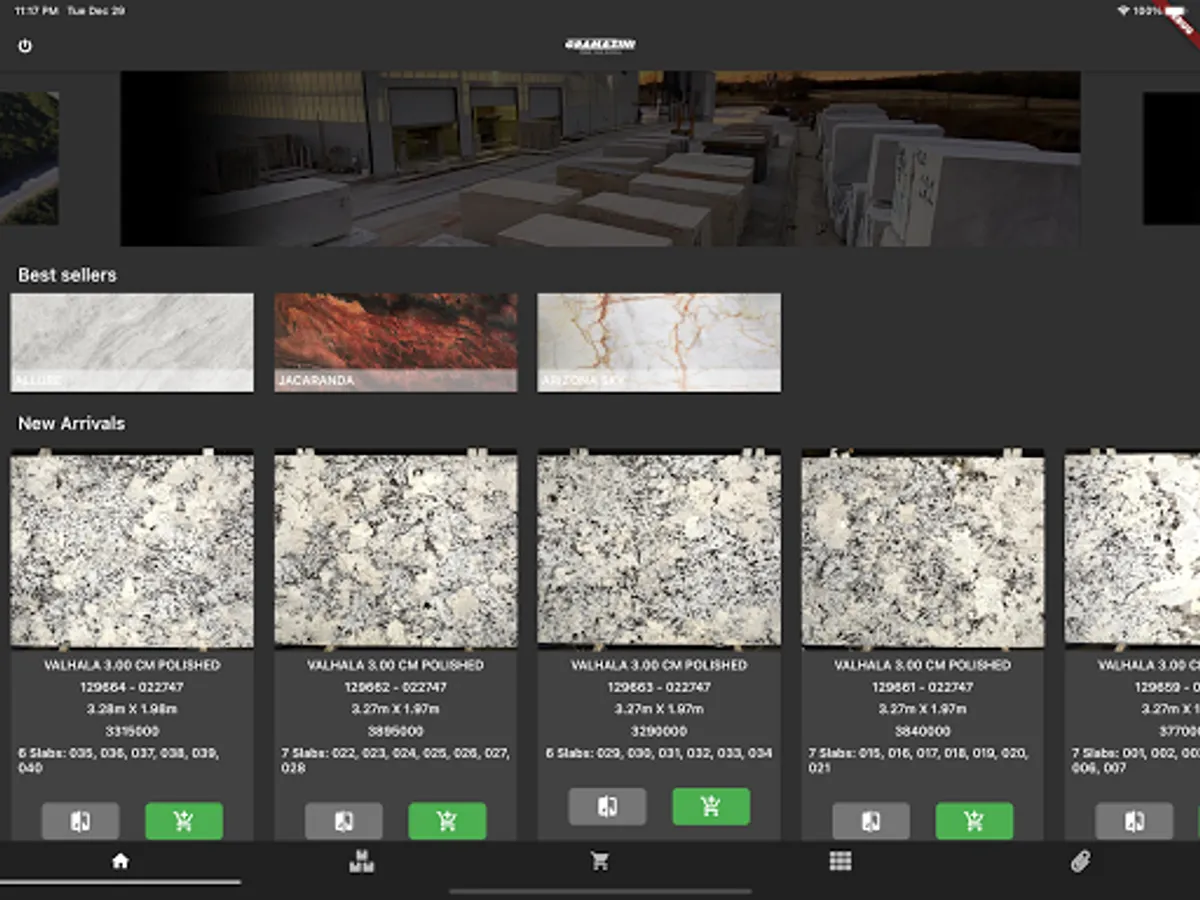The image size is (1200, 900).
Task: Open the Allure best seller thumbnail
Action: tap(132, 342)
